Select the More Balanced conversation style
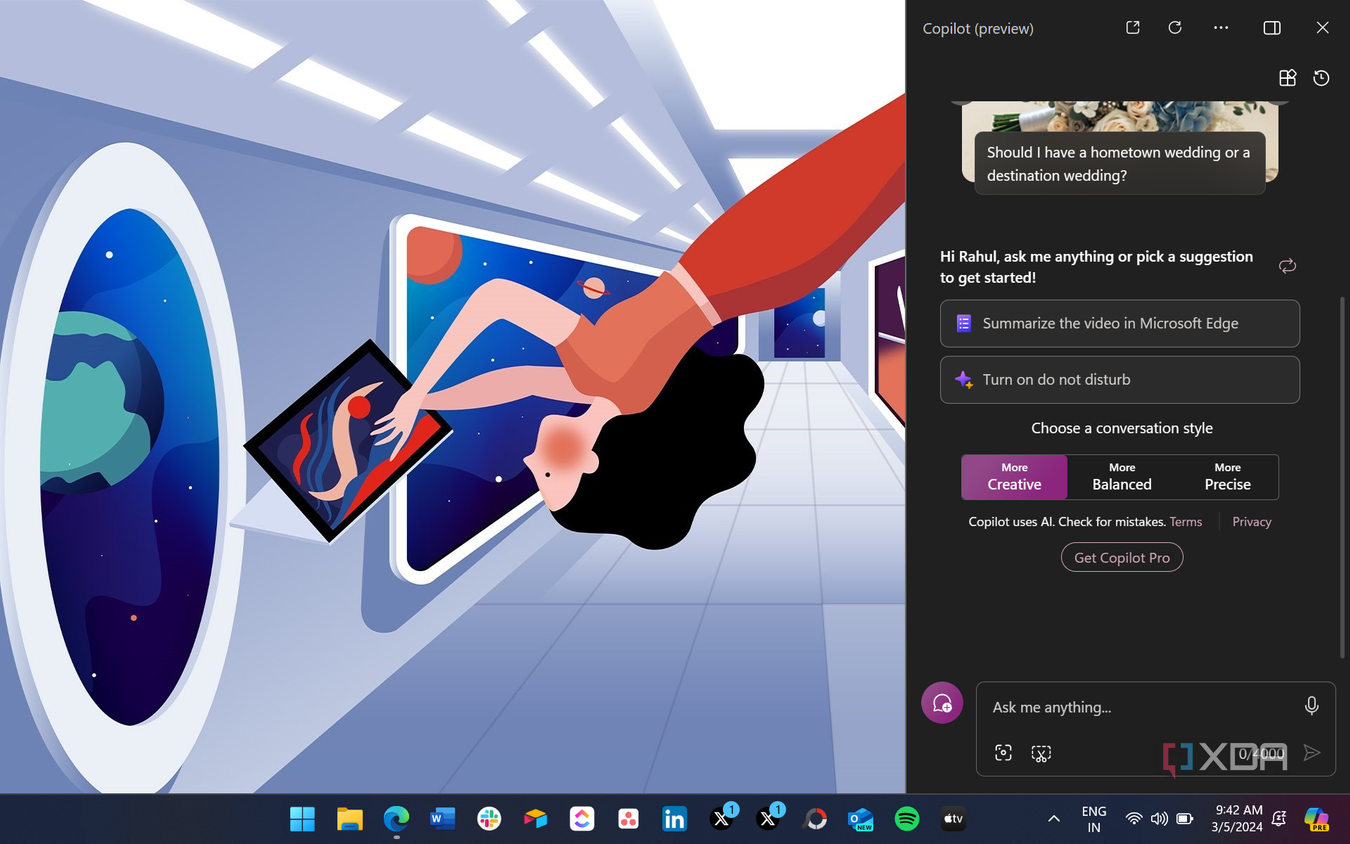The image size is (1350, 844). (1121, 477)
